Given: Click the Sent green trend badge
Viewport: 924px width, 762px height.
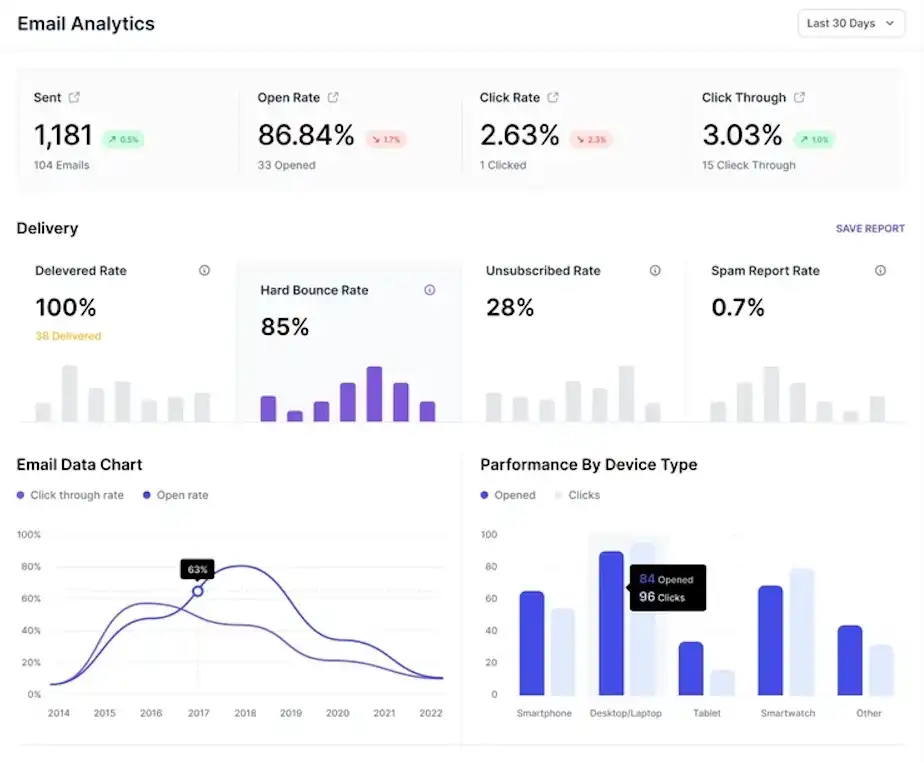Looking at the screenshot, I should point(123,140).
